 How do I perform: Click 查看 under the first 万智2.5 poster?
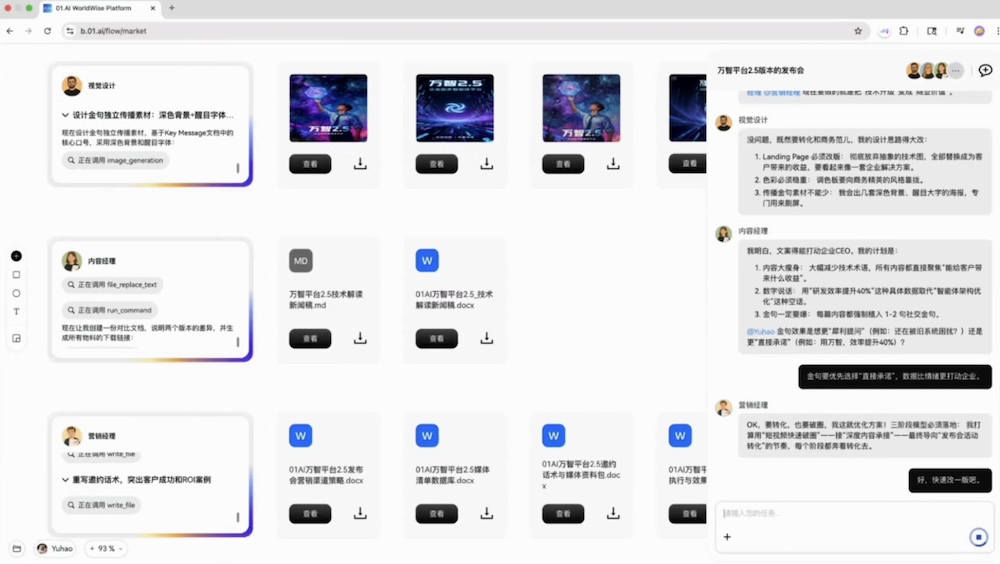tap(310, 164)
